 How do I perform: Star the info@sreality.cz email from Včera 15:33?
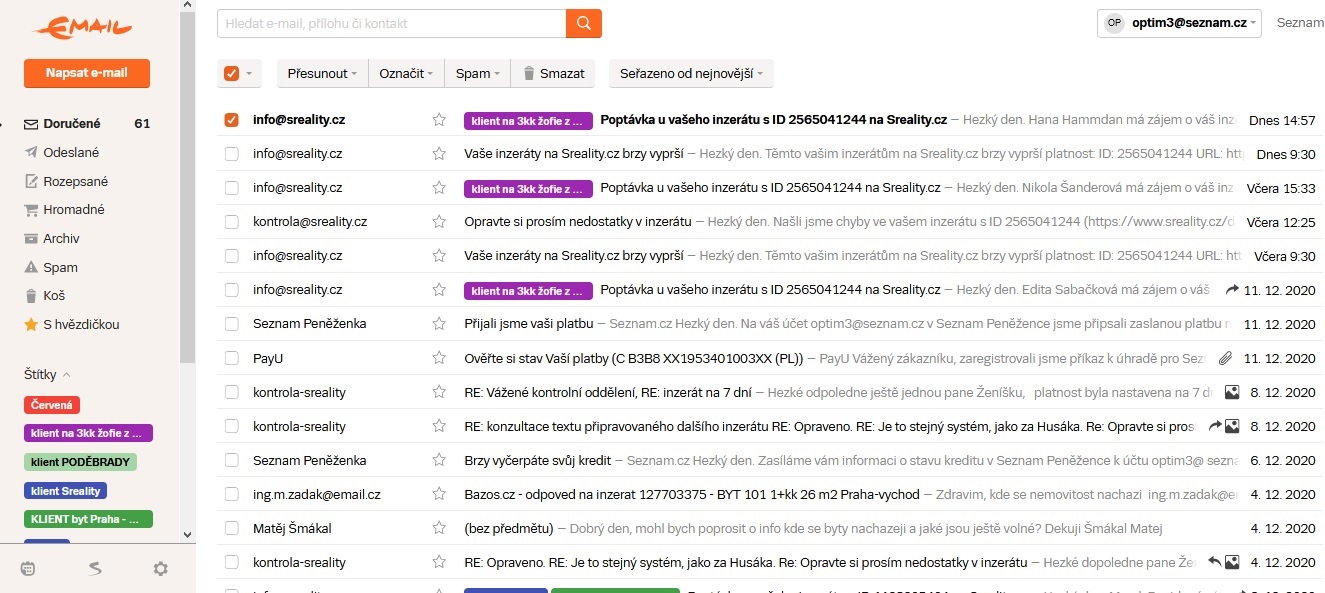click(439, 188)
